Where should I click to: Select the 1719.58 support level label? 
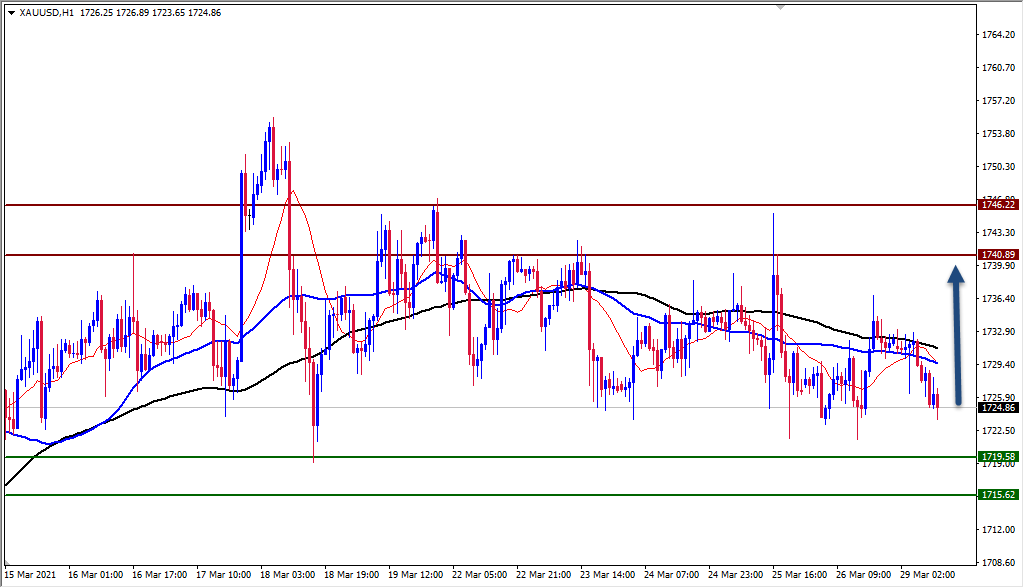pos(999,457)
